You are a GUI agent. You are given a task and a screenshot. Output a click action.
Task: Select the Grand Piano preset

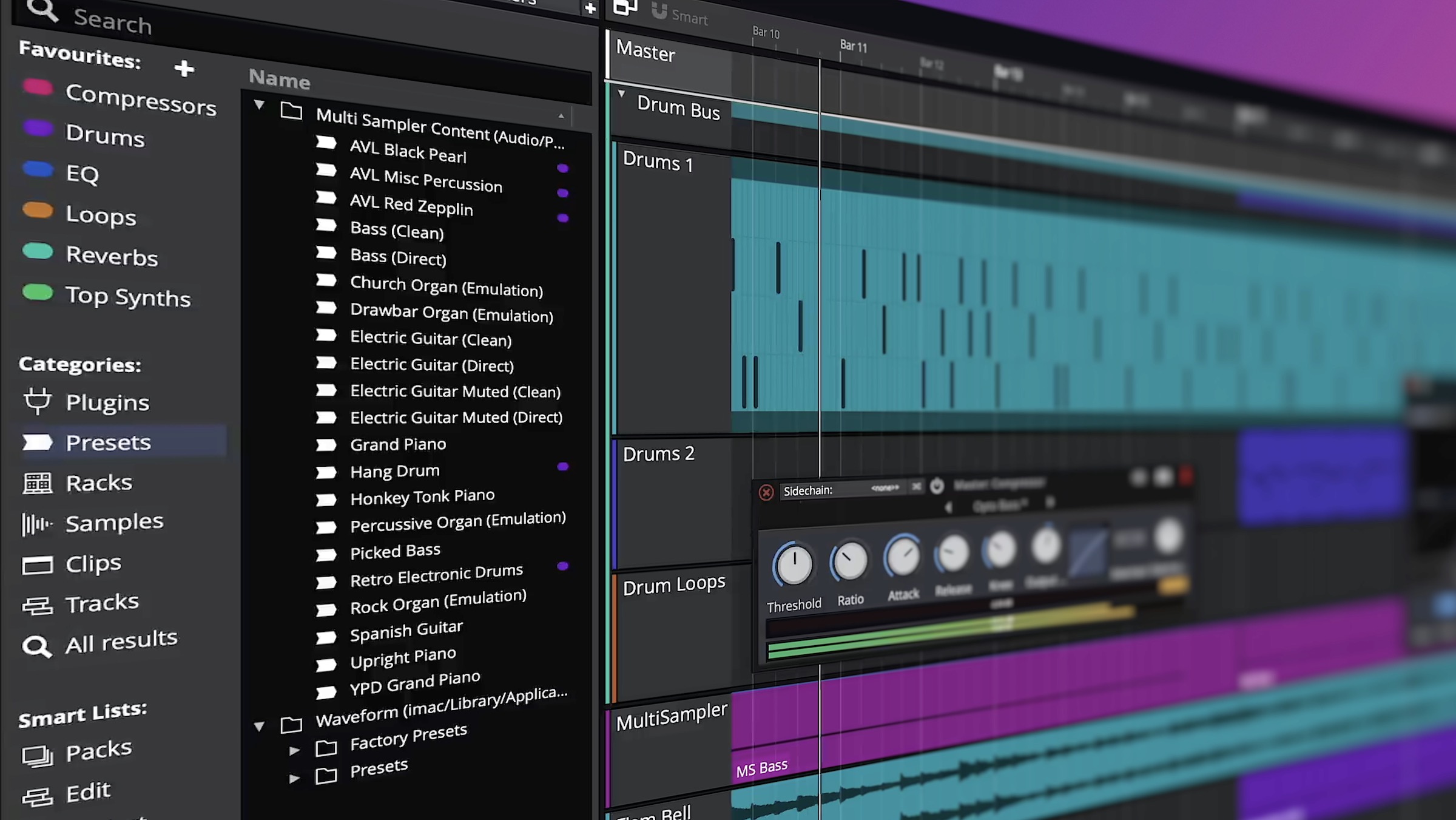pyautogui.click(x=398, y=445)
